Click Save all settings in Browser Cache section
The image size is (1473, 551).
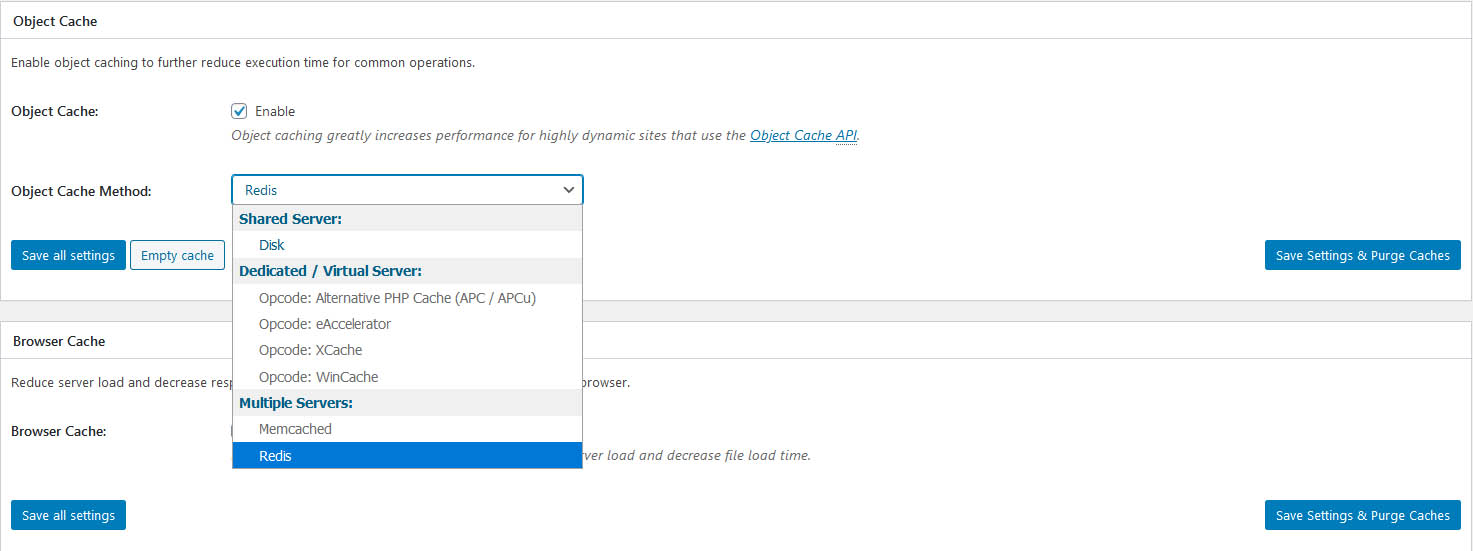pos(68,515)
